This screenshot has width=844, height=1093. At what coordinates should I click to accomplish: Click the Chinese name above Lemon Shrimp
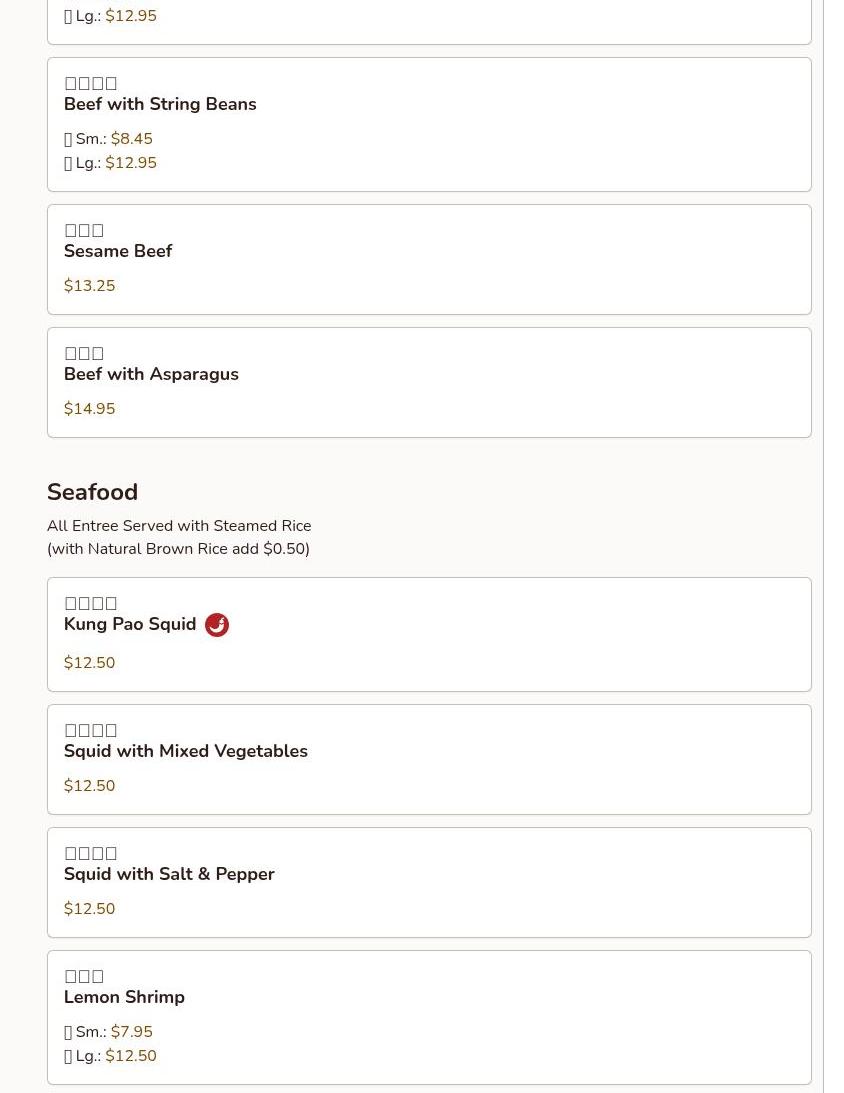click(x=84, y=977)
